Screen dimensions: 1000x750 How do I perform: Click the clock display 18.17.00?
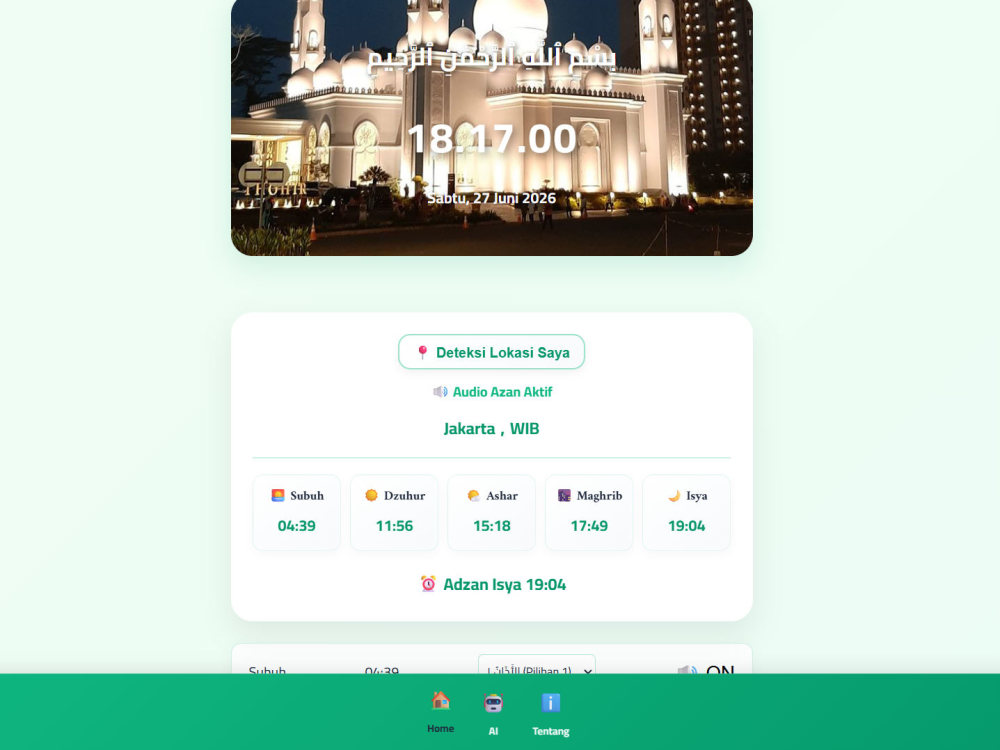click(492, 139)
